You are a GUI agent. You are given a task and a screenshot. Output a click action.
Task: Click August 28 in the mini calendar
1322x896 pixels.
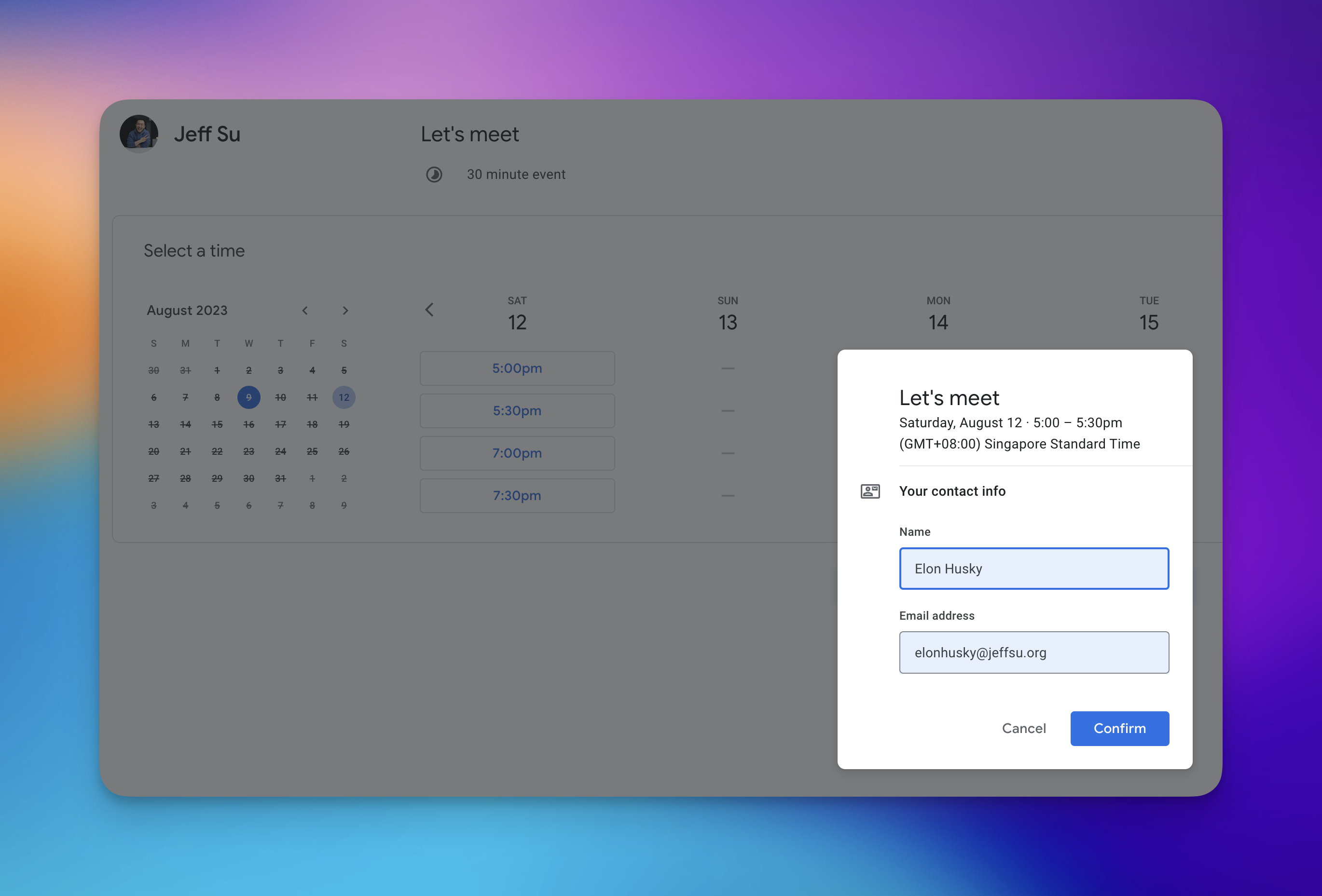(x=185, y=479)
